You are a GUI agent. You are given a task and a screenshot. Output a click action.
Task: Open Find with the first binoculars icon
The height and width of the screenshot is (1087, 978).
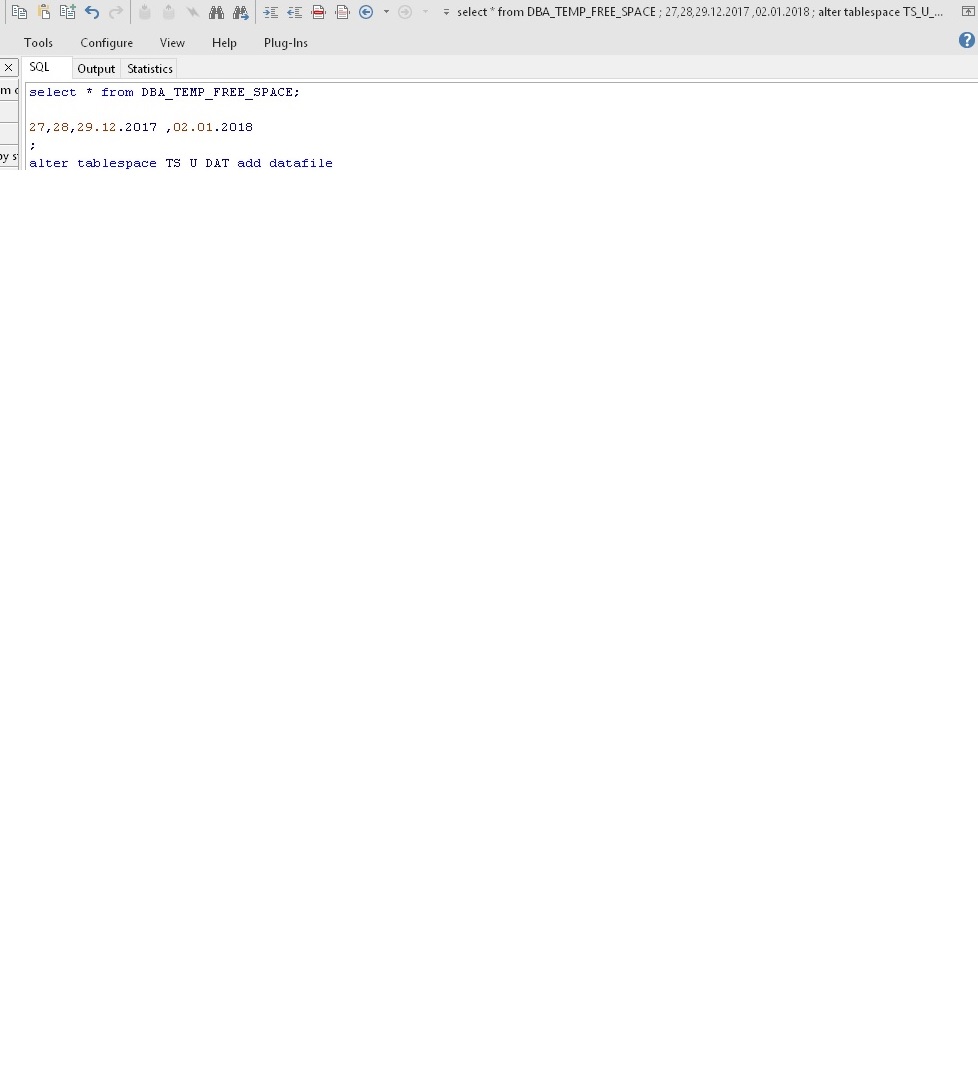[216, 12]
